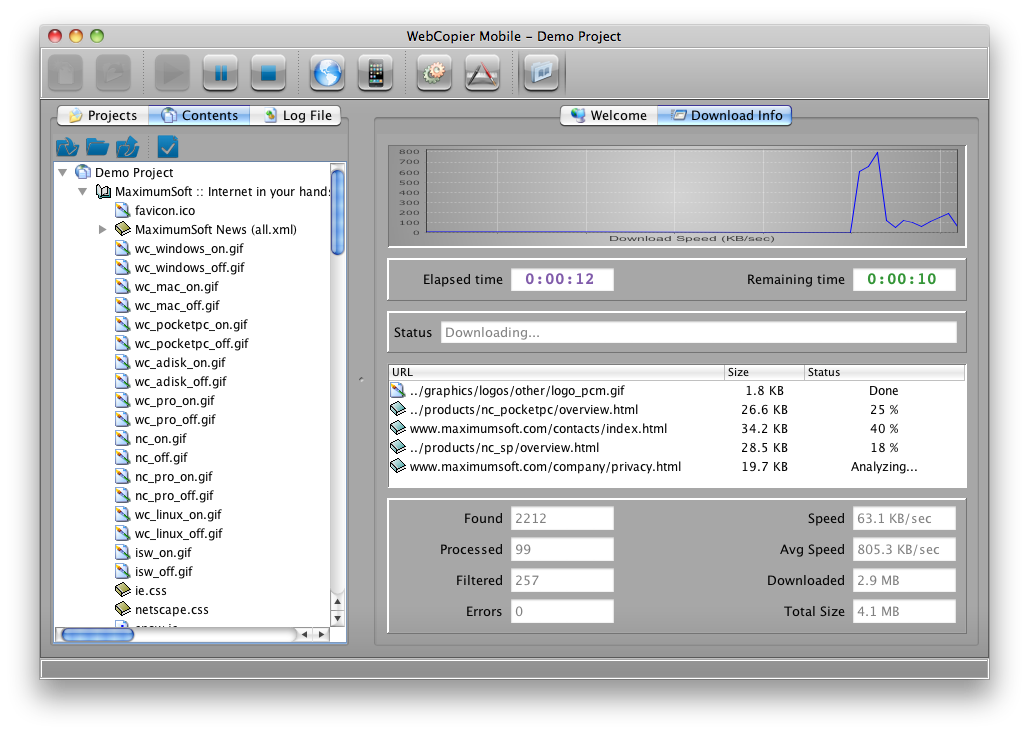Click the compass and pencil tools icon
Screen dimensions: 1029x734
[x=482, y=73]
